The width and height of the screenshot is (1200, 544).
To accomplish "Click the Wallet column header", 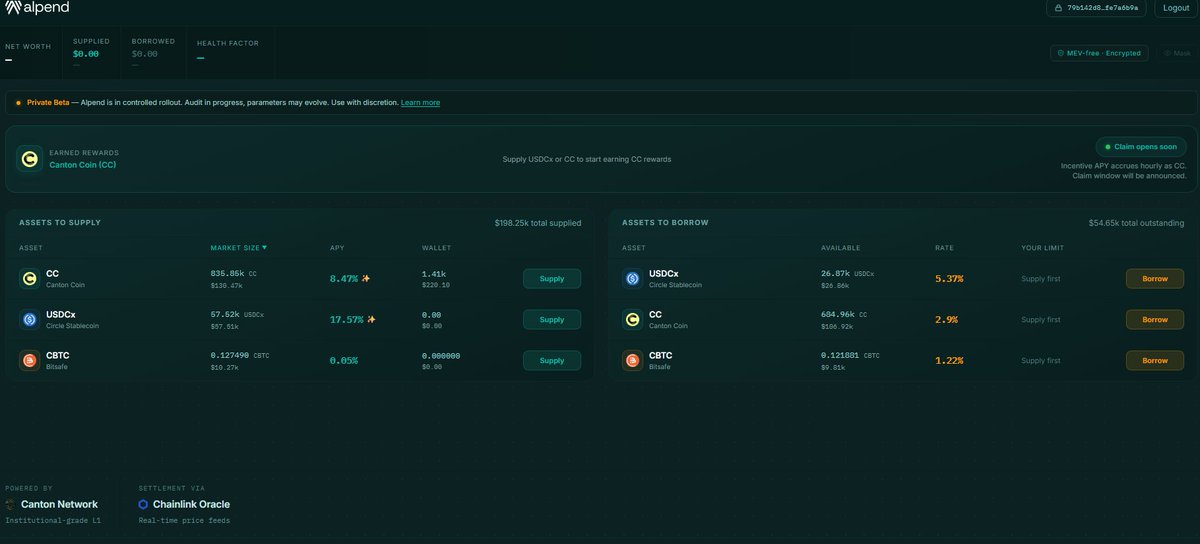I will click(436, 247).
